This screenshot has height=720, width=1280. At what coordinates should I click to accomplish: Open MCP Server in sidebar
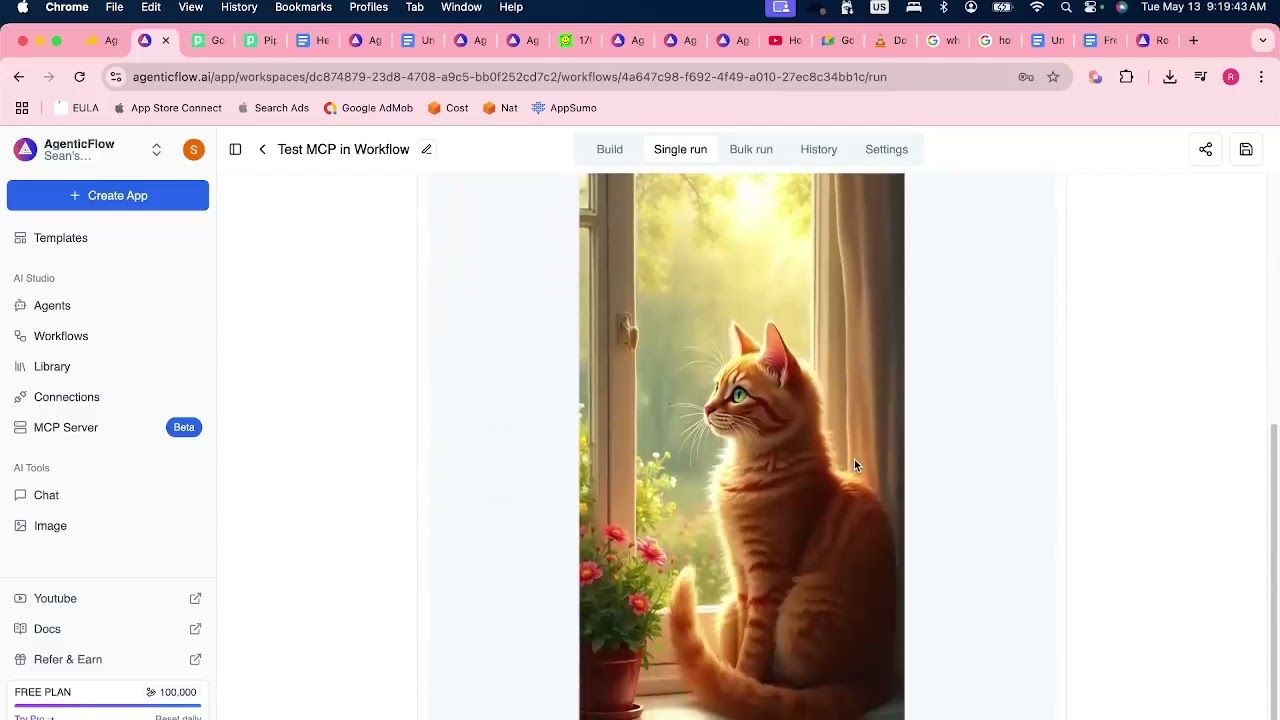pyautogui.click(x=108, y=427)
